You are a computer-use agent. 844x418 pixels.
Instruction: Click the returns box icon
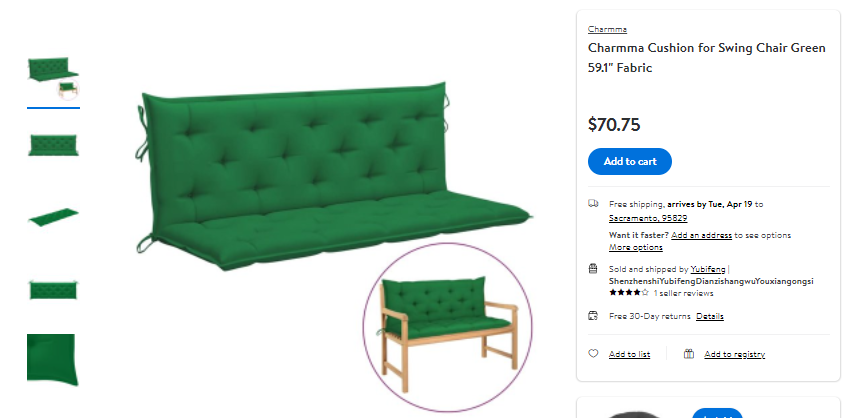pos(593,315)
